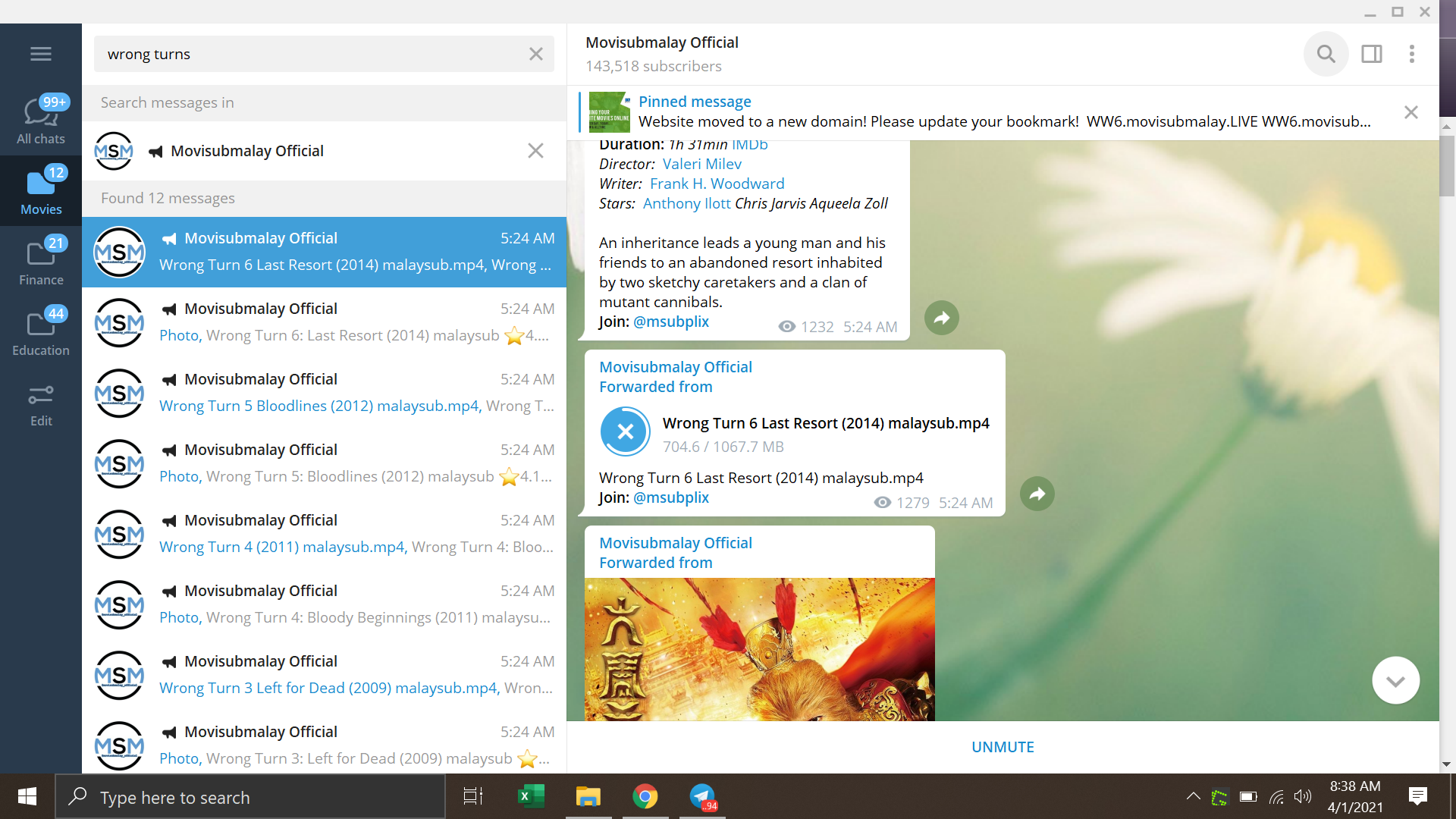Switch to the Movies folder
Image resolution: width=1456 pixels, height=819 pixels.
tap(41, 190)
